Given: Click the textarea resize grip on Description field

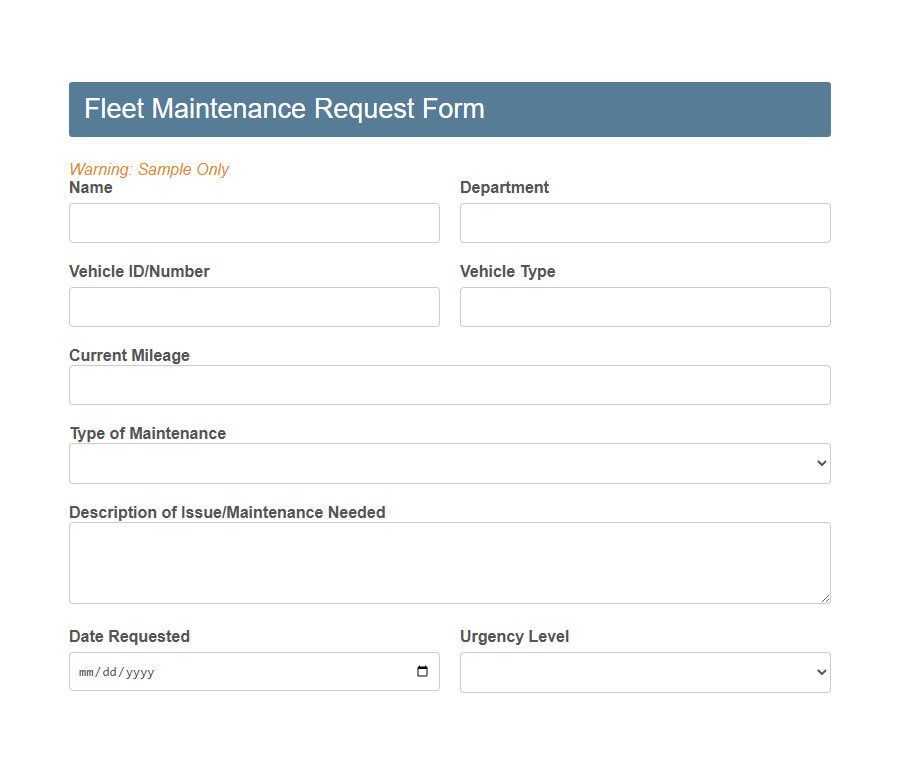Looking at the screenshot, I should point(826,598).
